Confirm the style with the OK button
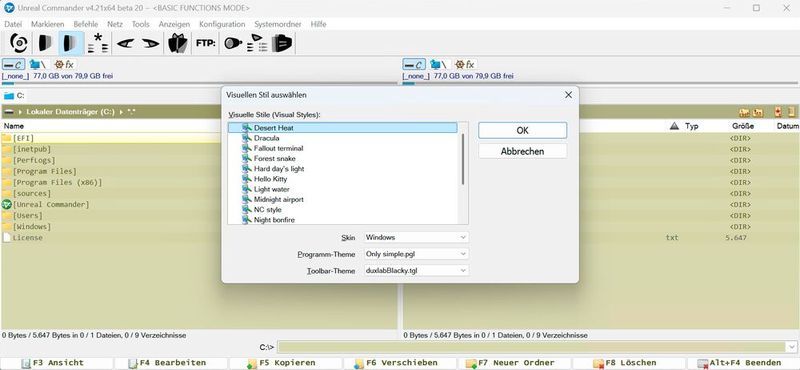 pyautogui.click(x=522, y=130)
